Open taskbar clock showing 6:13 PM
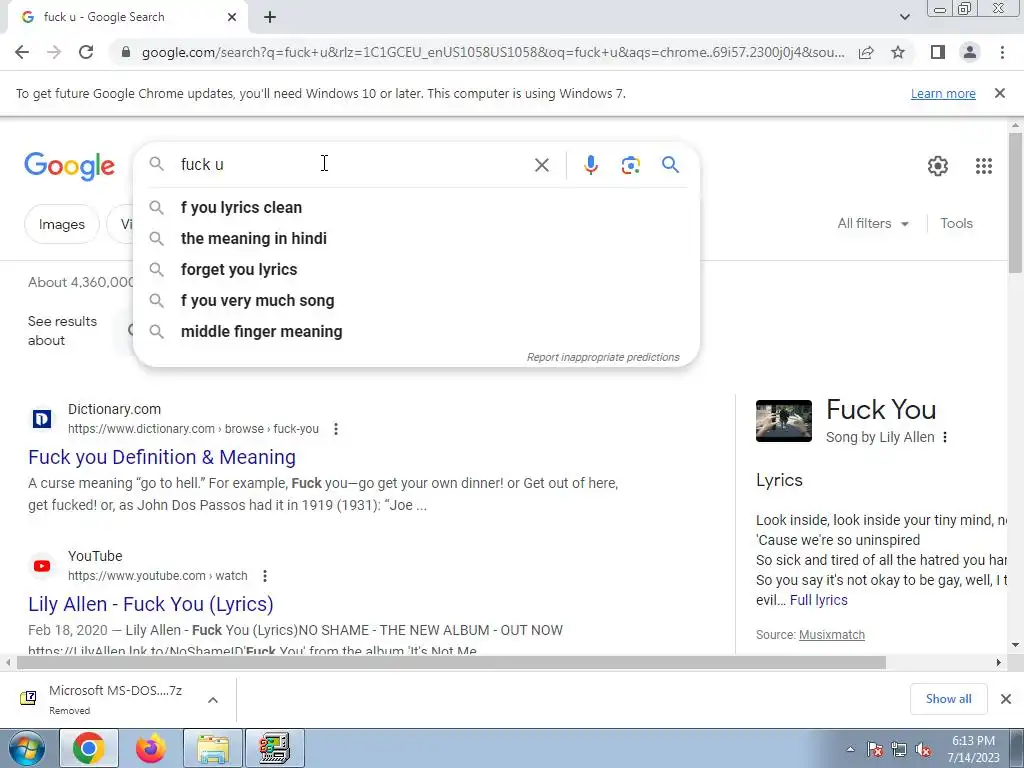 click(x=973, y=749)
